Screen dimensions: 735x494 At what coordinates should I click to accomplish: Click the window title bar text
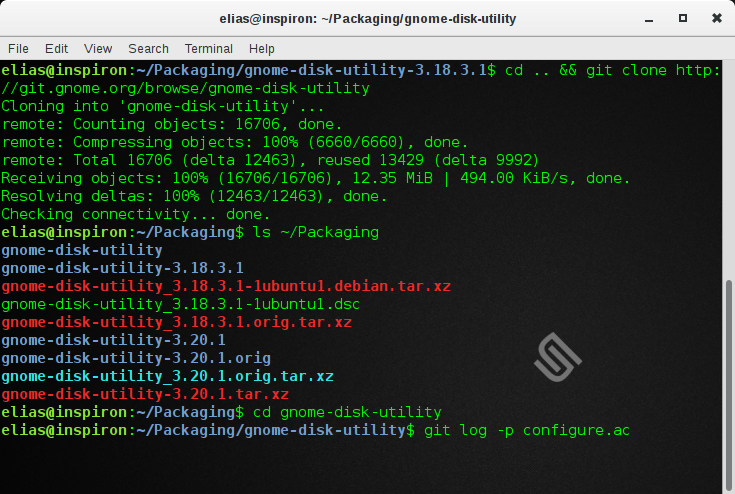click(367, 18)
